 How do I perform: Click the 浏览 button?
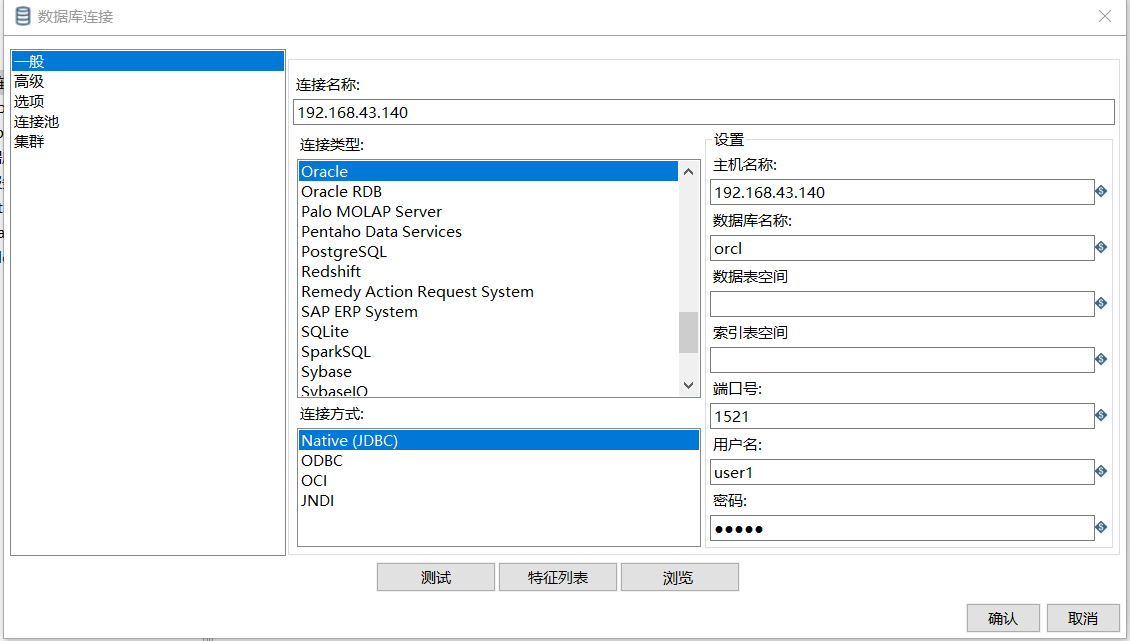(x=680, y=576)
